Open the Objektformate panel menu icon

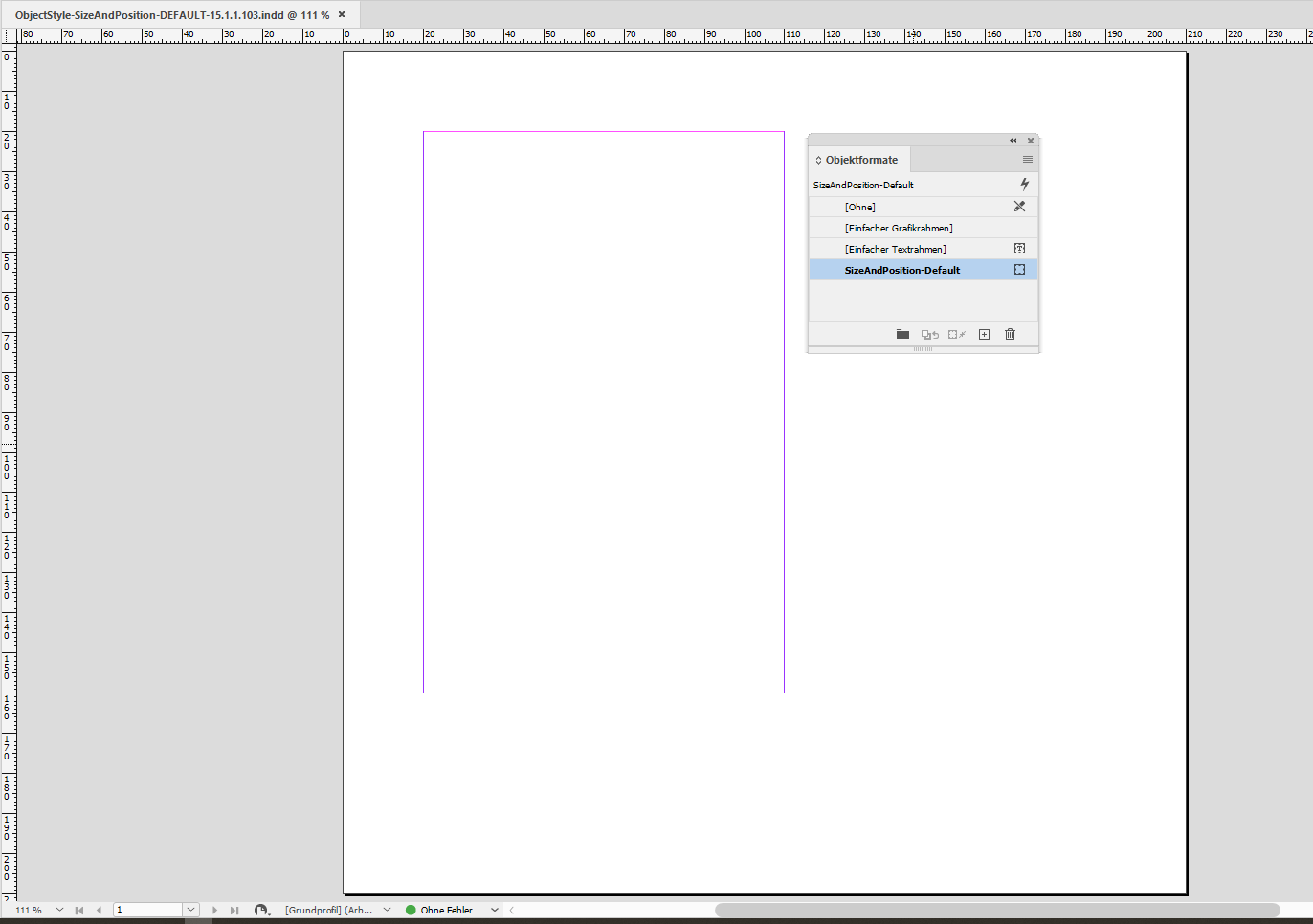pos(1027,159)
